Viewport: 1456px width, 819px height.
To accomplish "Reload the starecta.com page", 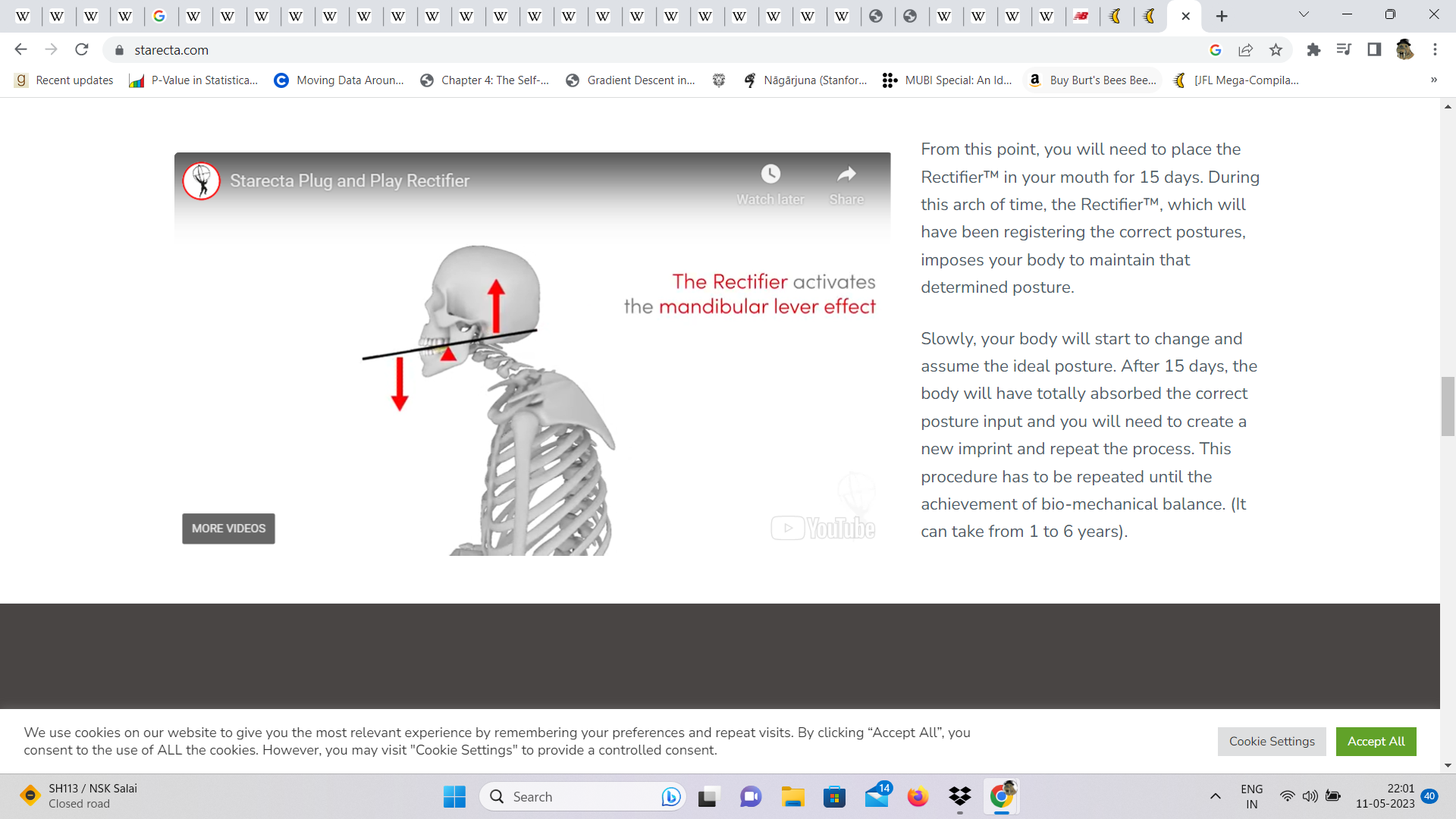I will (x=82, y=49).
